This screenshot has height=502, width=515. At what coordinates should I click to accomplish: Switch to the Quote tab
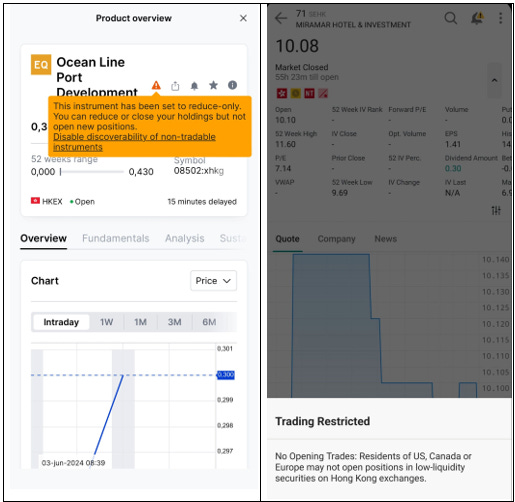point(287,239)
